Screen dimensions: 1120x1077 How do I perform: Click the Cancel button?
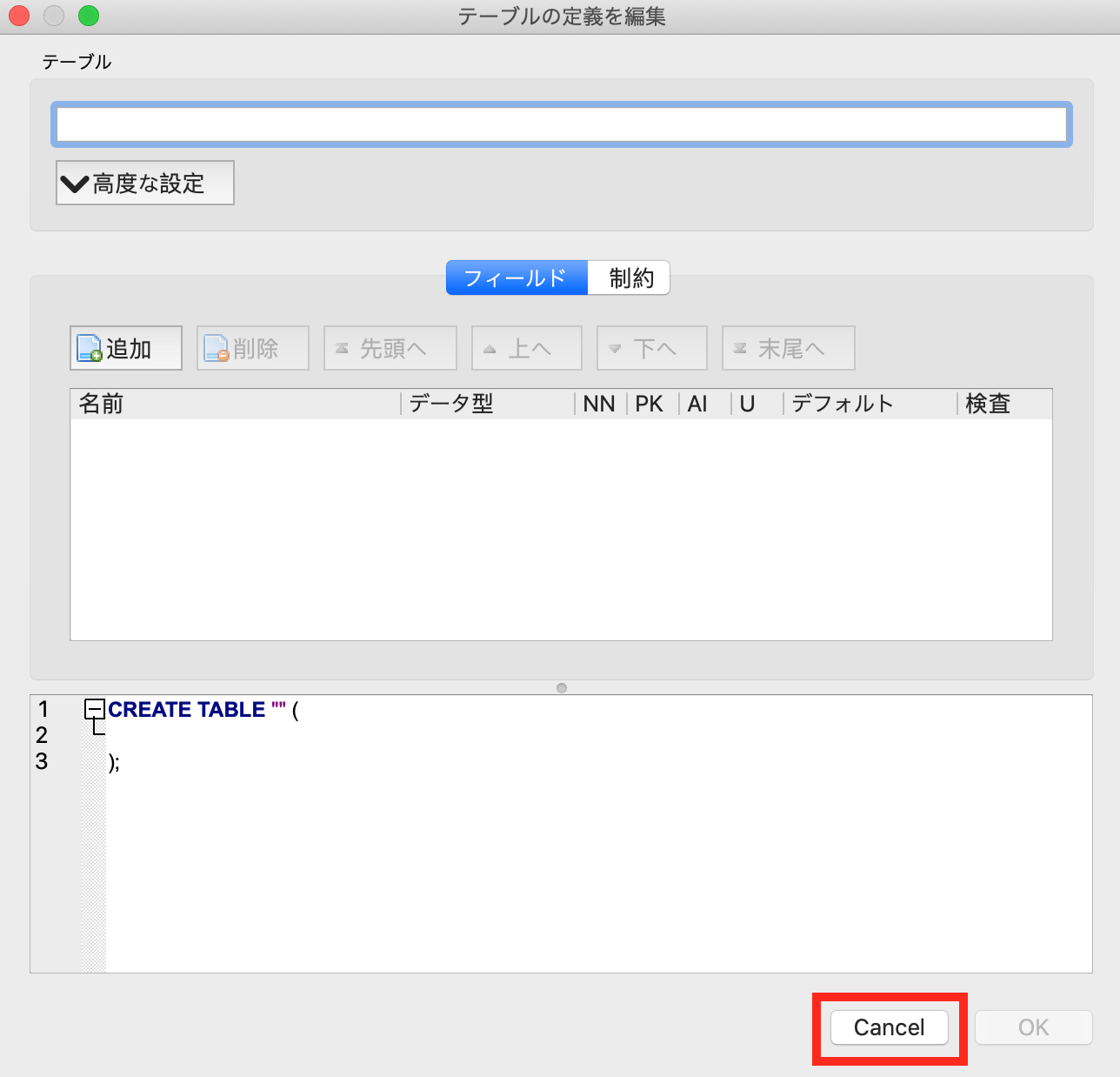(x=890, y=1027)
